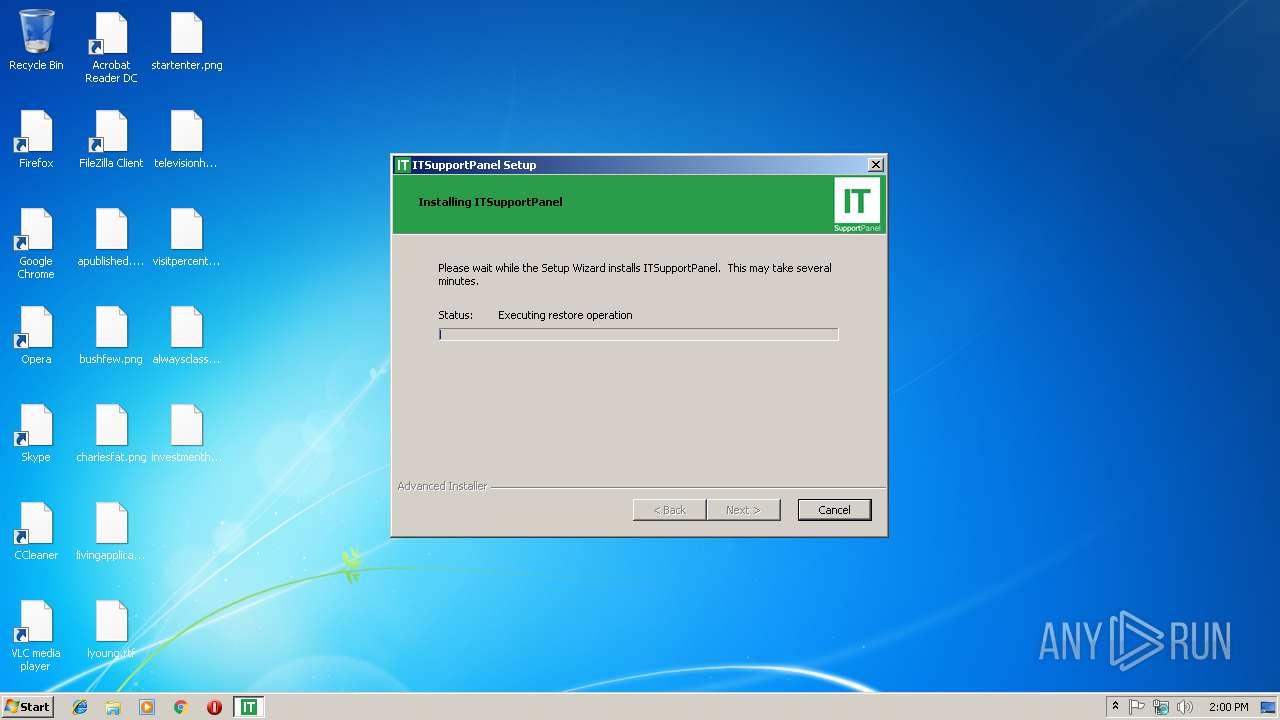Viewport: 1280px width, 720px height.
Task: Click the disabled Next button
Action: point(743,510)
